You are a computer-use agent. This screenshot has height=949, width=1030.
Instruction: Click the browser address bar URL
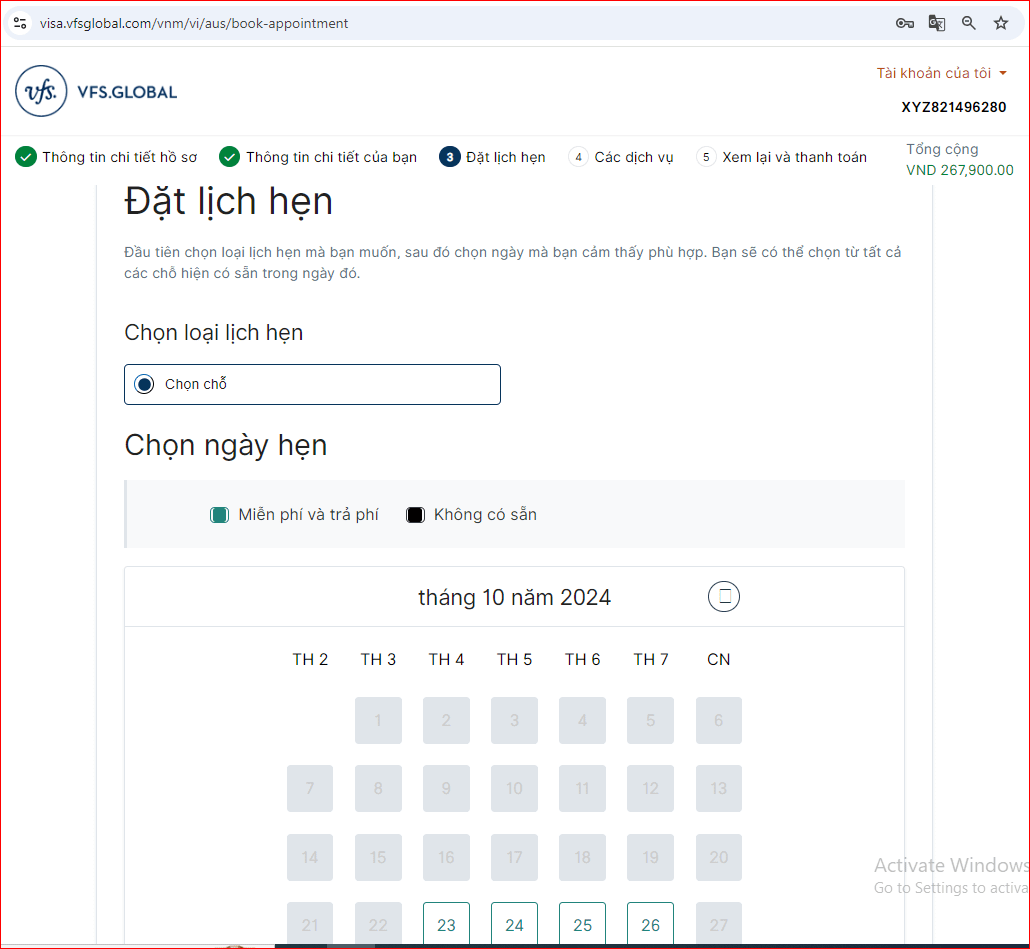(x=194, y=23)
